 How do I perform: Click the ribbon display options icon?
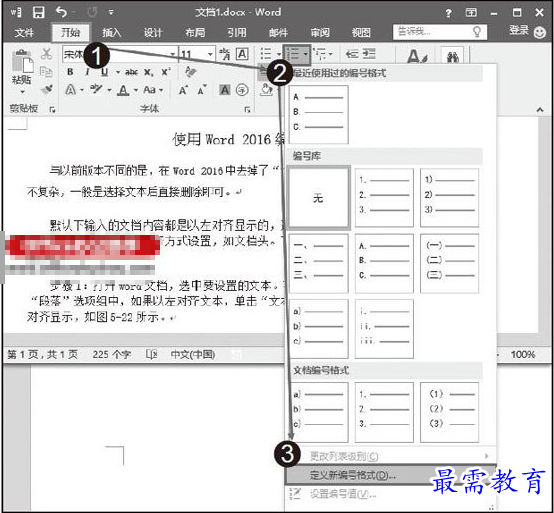pos(471,13)
